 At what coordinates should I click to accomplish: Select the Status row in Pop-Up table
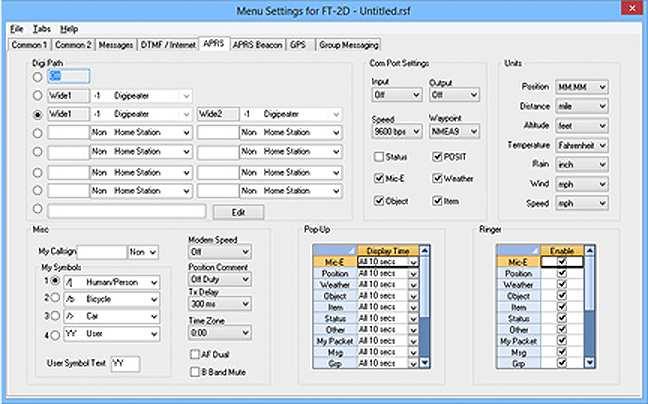click(x=335, y=318)
